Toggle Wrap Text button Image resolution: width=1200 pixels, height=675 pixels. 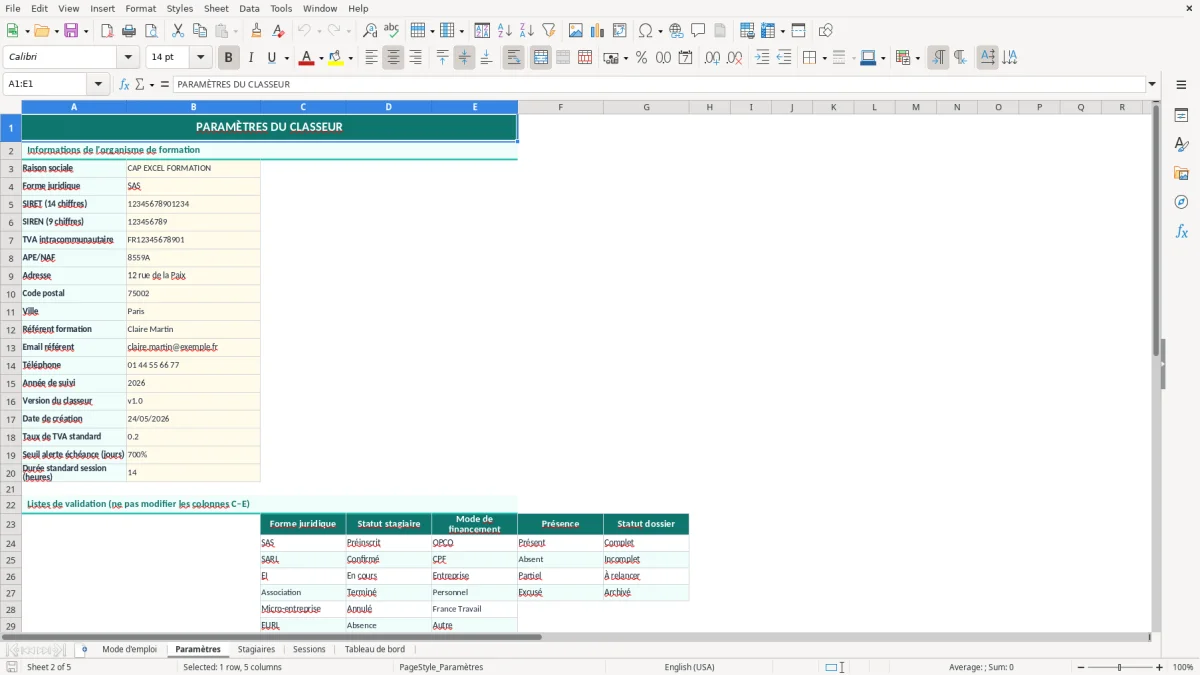click(514, 58)
